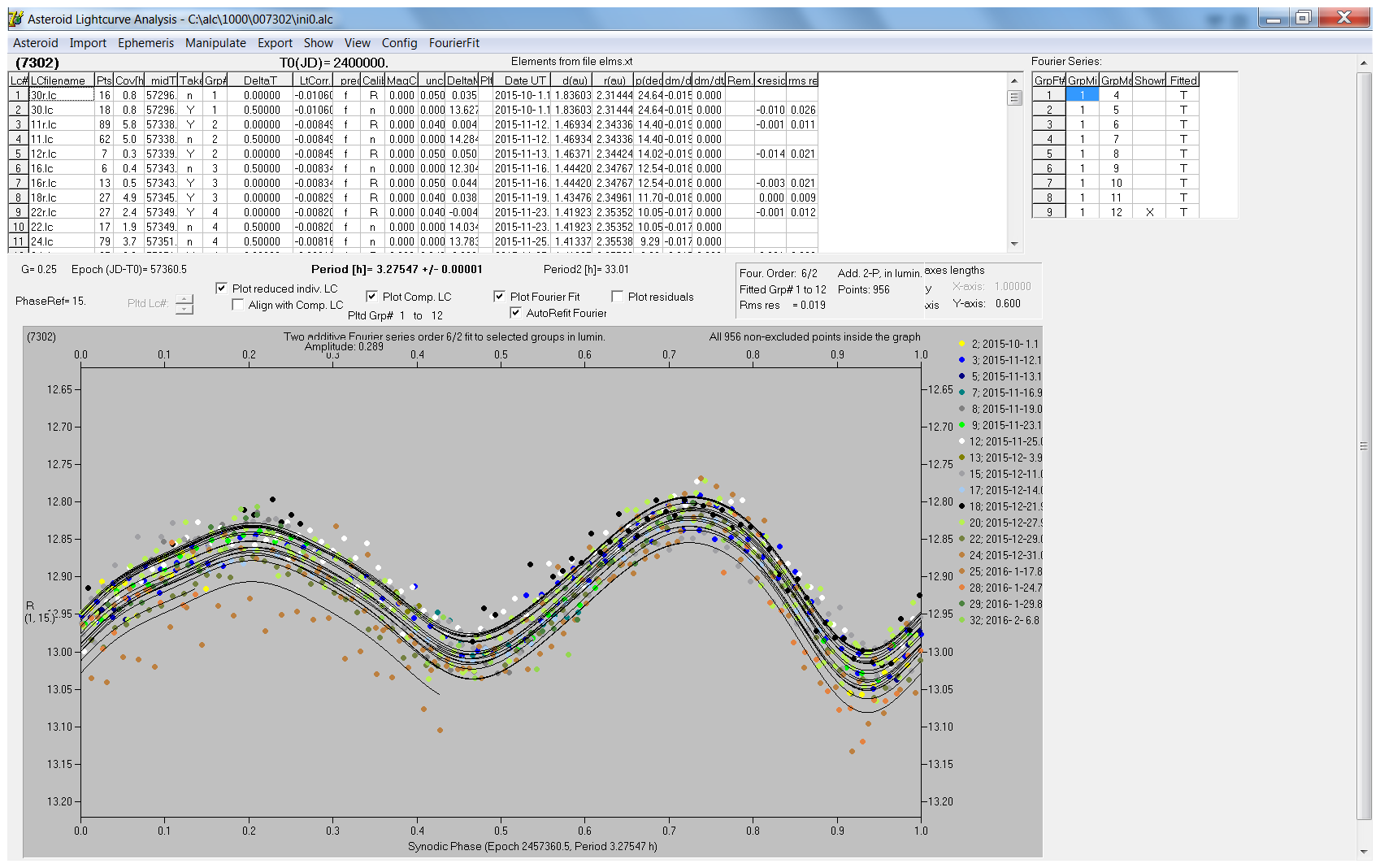
Task: Open the Import menu
Action: tap(88, 43)
